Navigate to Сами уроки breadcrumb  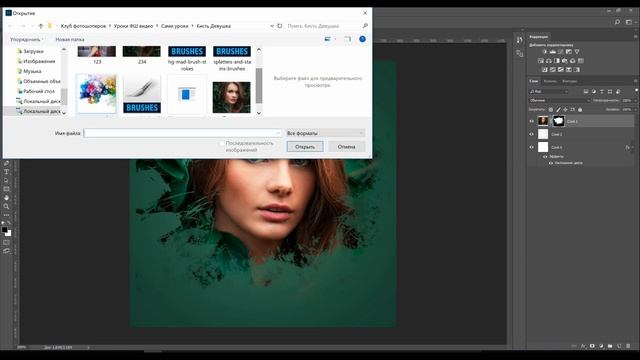[174, 26]
